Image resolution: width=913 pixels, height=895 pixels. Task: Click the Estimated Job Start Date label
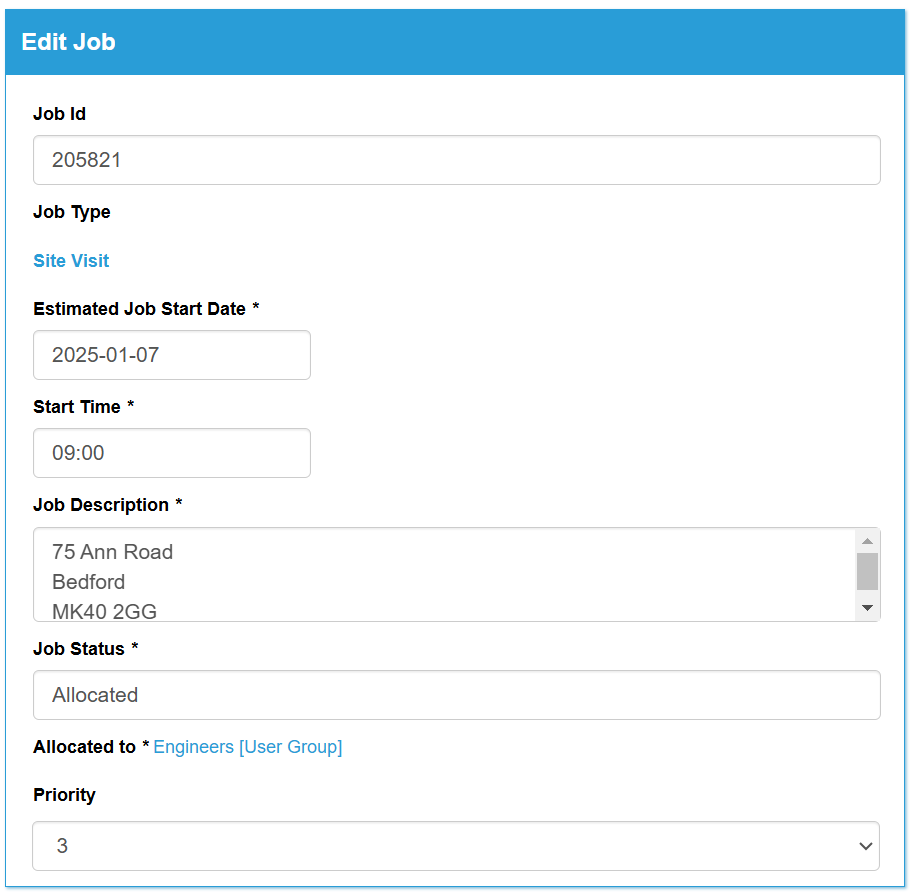(140, 309)
